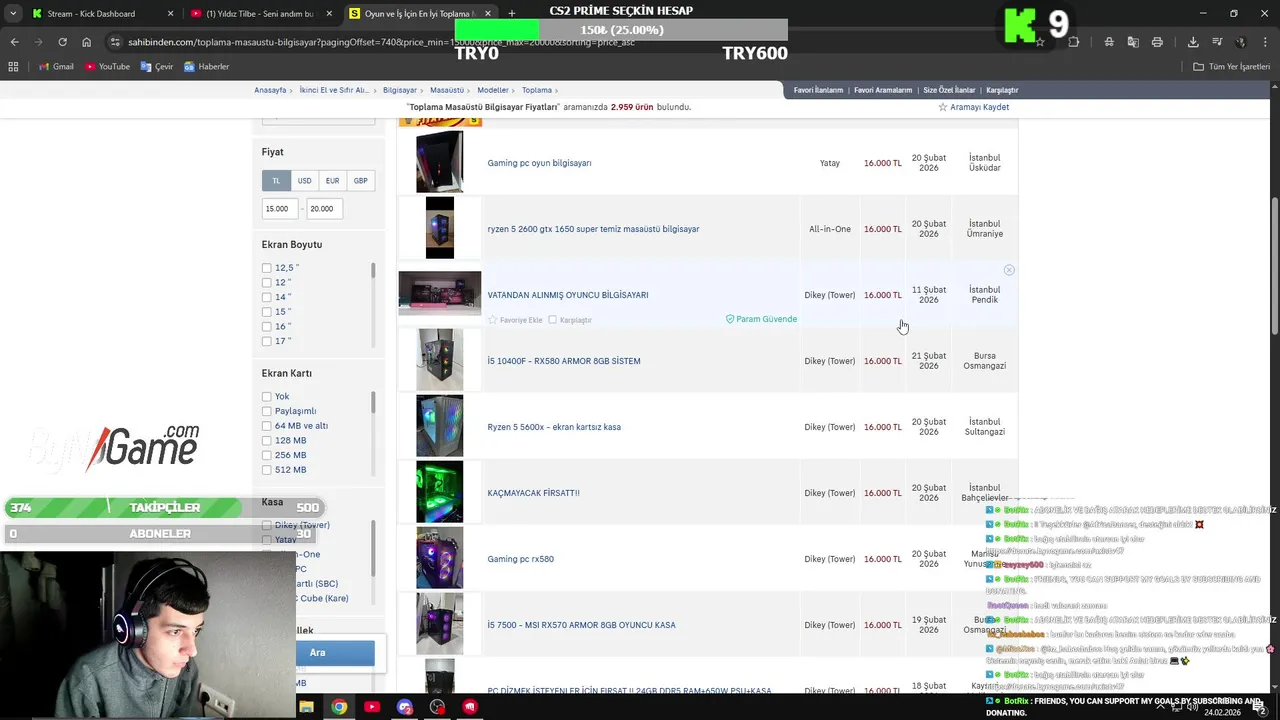
Task: Open new browser tab with plus icon
Action: click(511, 14)
